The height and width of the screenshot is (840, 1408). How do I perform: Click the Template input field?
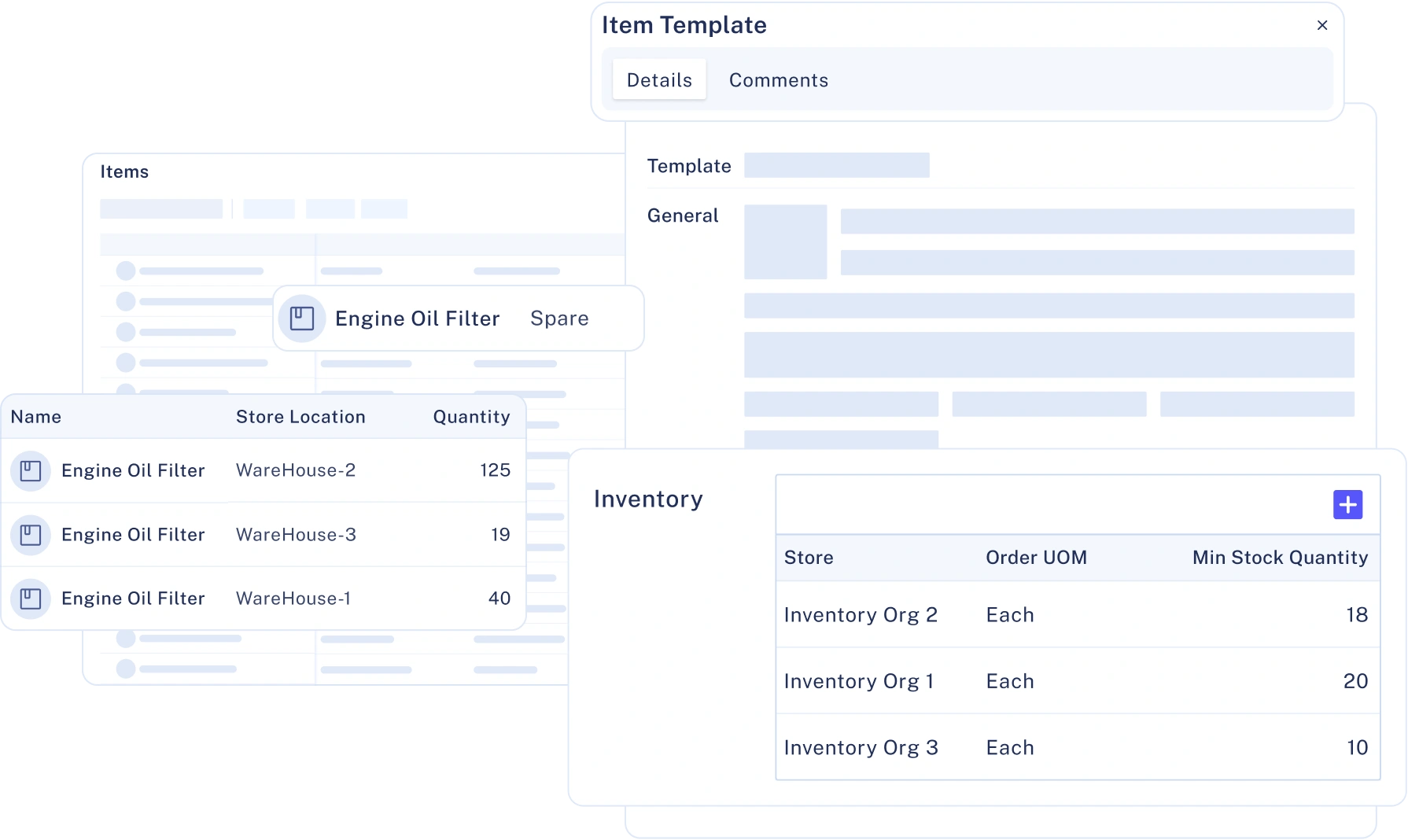(836, 166)
